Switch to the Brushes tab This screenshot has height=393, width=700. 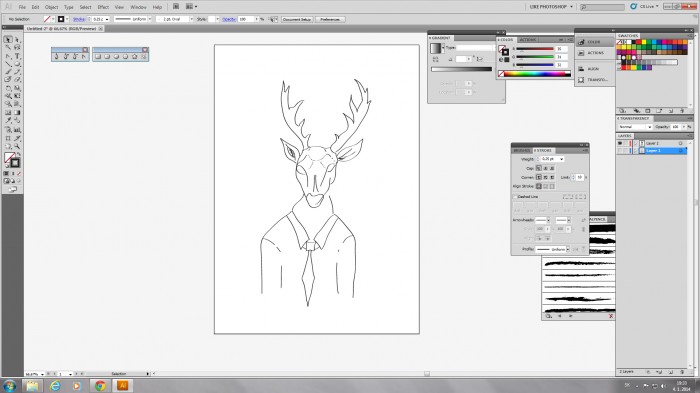(521, 151)
